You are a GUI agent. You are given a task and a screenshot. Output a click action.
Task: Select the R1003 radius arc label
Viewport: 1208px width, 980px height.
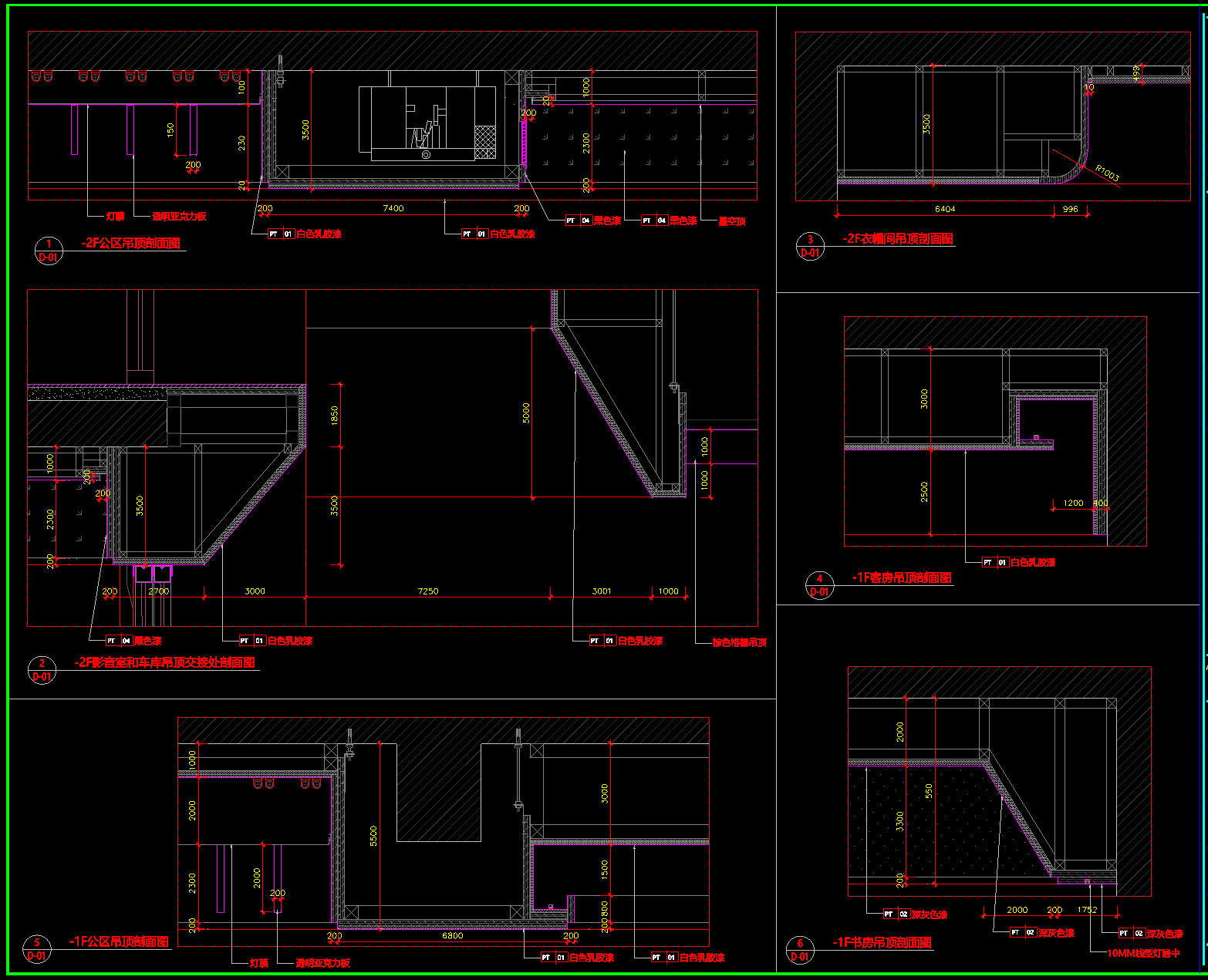click(x=1106, y=173)
